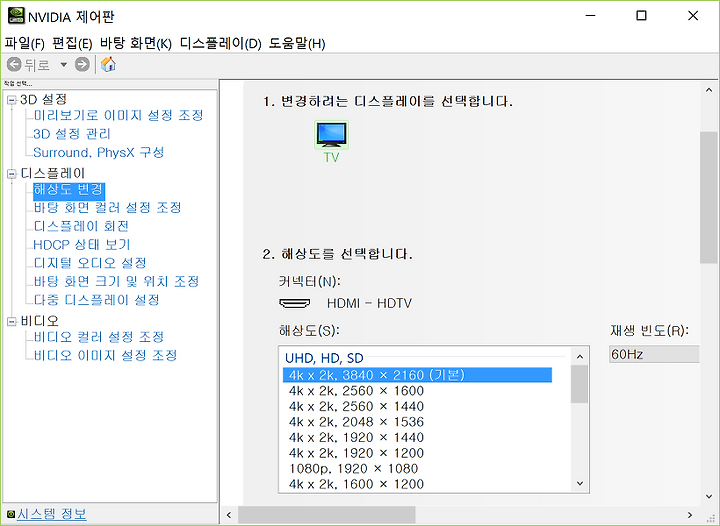Click the 시스템 정보 link
Screen dimensions: 720x526
[52, 514]
